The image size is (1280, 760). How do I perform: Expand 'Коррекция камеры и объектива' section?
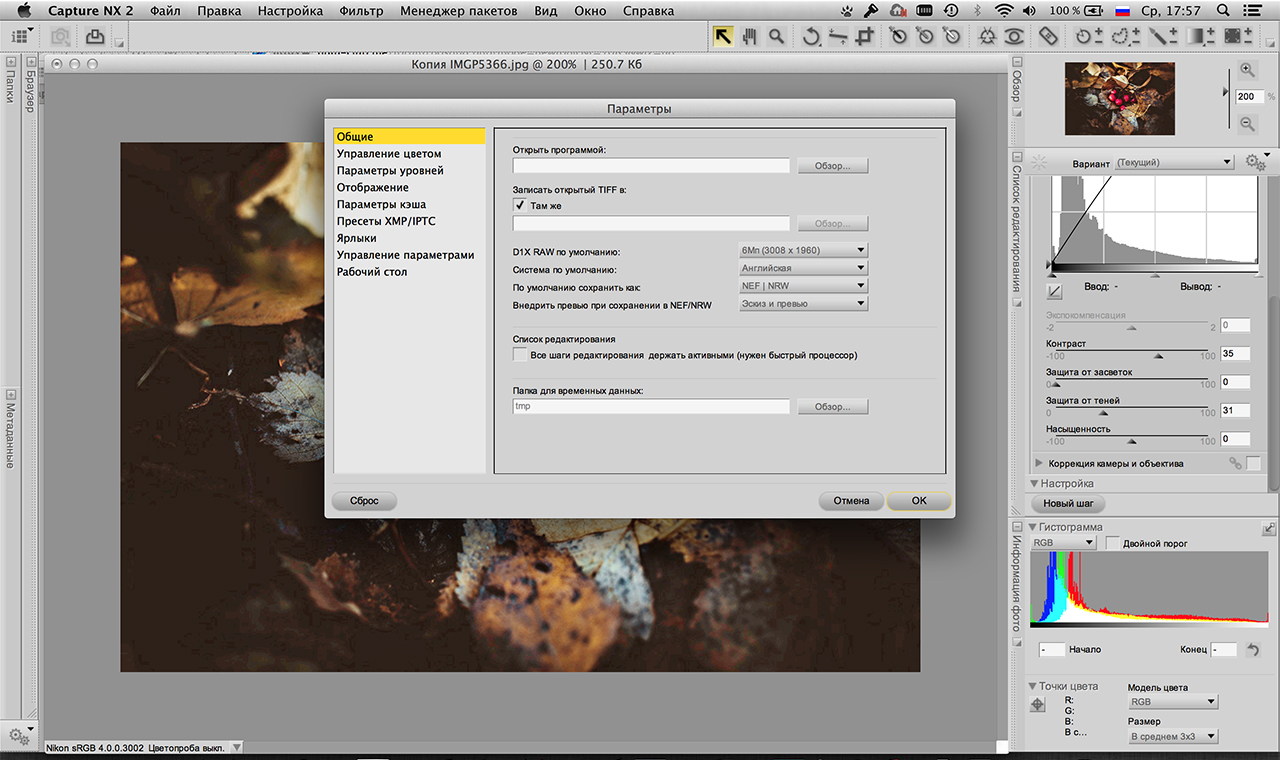(x=1039, y=464)
